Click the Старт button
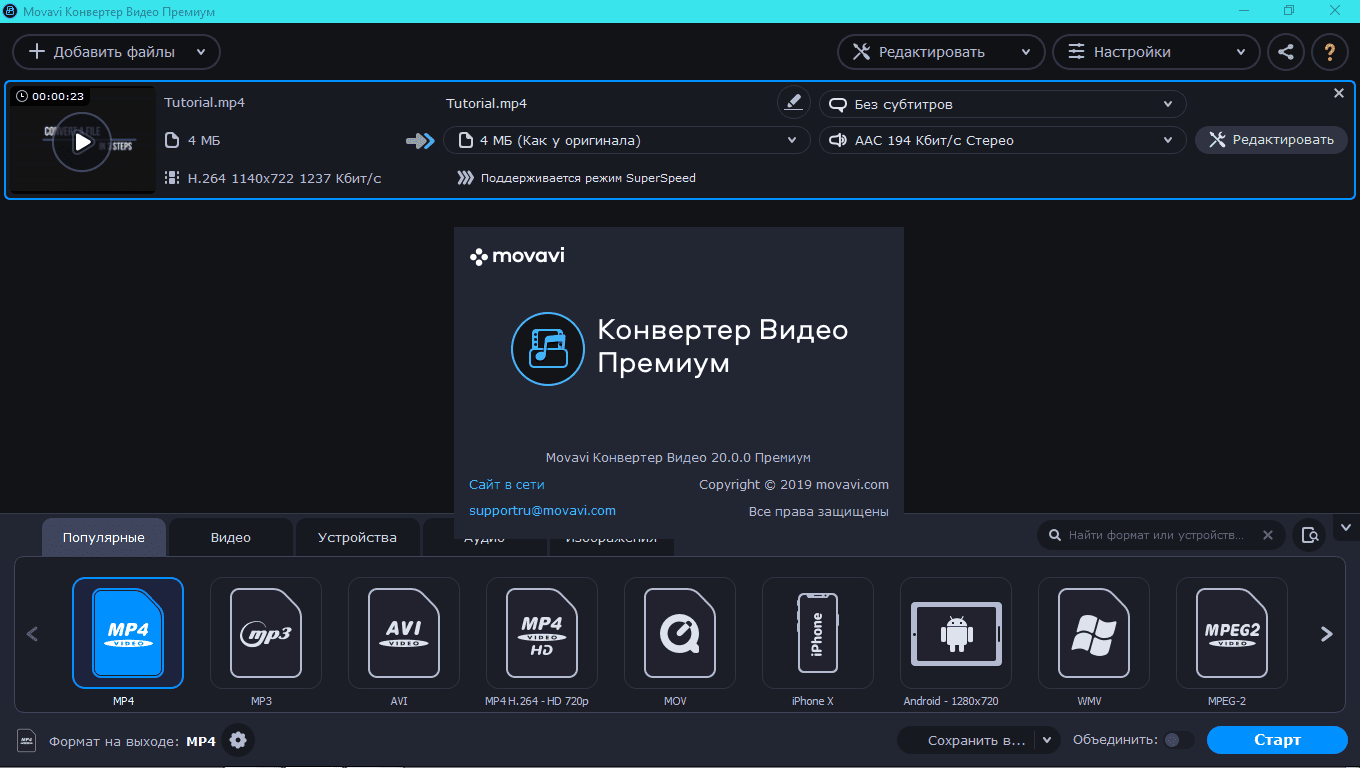 (1277, 740)
